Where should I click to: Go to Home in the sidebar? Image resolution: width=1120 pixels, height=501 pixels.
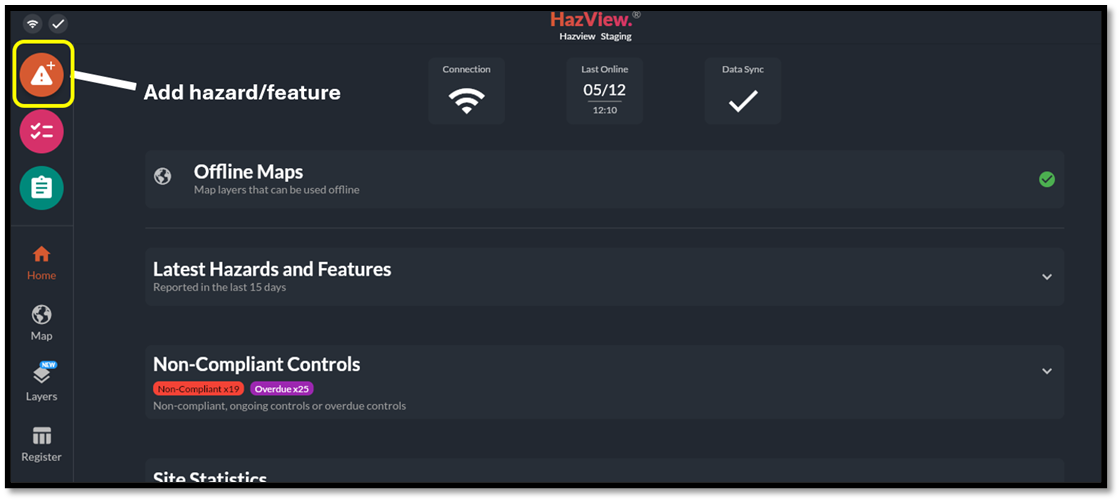tap(42, 263)
